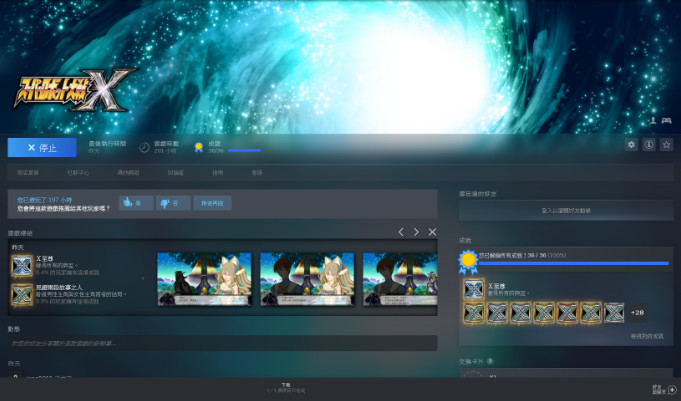The height and width of the screenshot is (401, 681).
Task: Open second screenshot thumbnail in summary
Action: point(307,279)
